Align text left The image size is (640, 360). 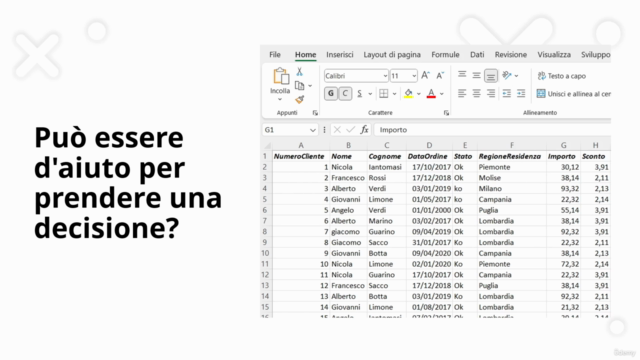(x=462, y=93)
